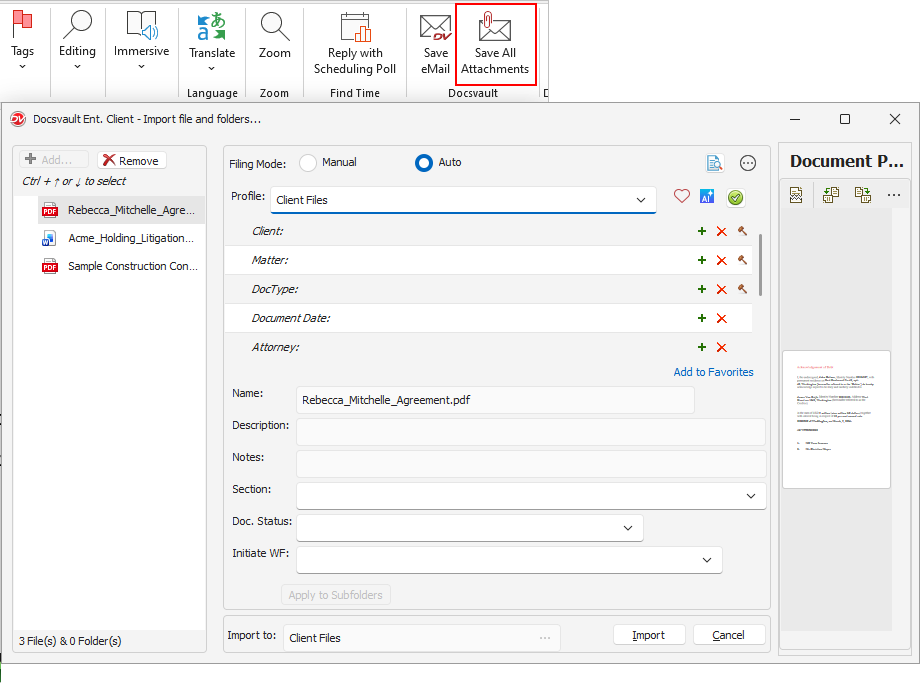Open the Profile dropdown showing Client Files
Image resolution: width=920 pixels, height=689 pixels.
[462, 200]
